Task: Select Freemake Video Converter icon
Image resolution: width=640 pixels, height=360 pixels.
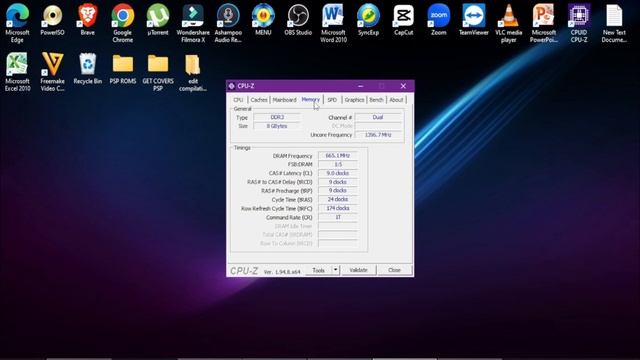Action: pos(52,71)
